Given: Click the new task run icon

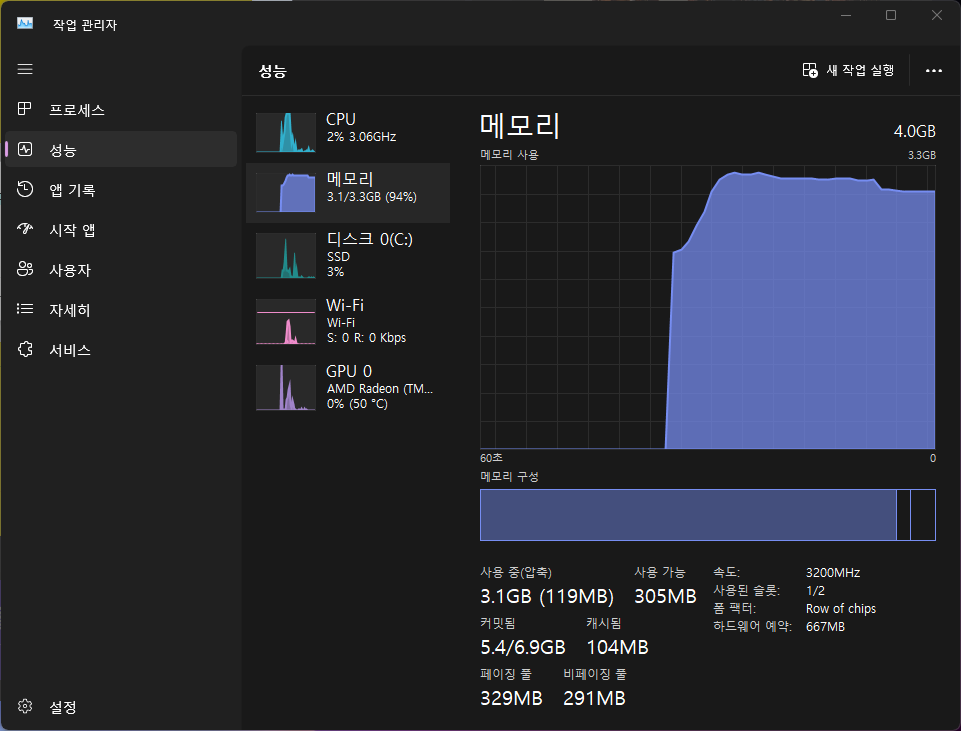Looking at the screenshot, I should tap(810, 70).
